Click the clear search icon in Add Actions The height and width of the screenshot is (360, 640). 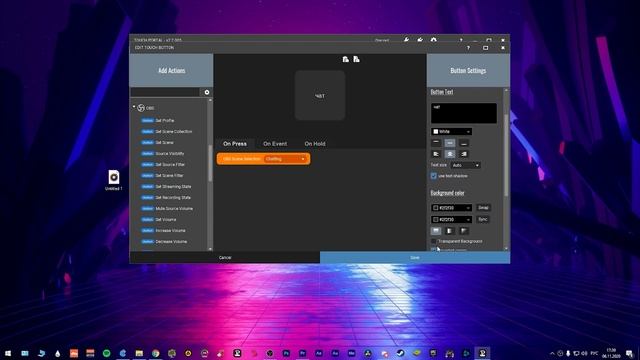[207, 92]
